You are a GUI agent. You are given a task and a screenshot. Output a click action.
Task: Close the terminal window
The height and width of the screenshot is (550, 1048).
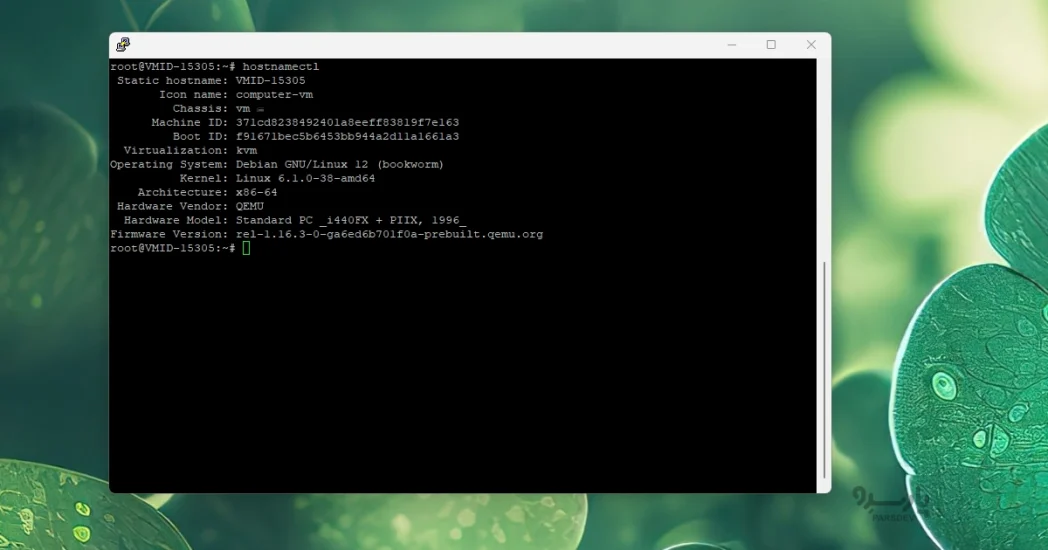(811, 45)
